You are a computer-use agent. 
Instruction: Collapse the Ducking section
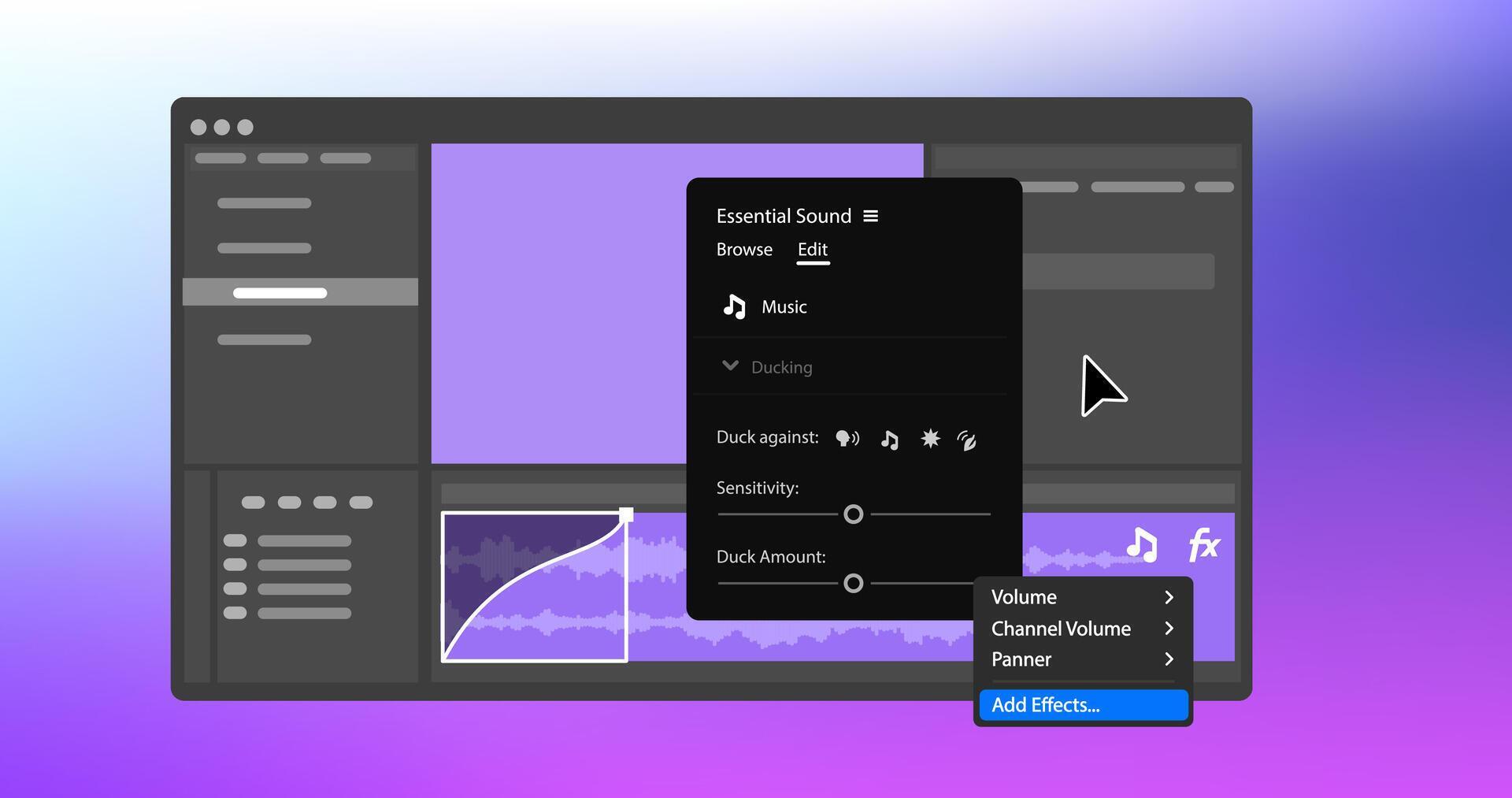[729, 366]
